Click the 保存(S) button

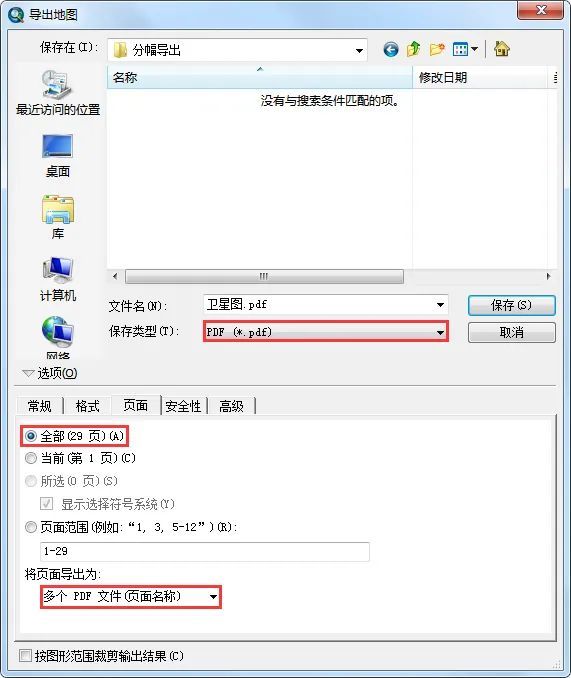click(x=511, y=305)
